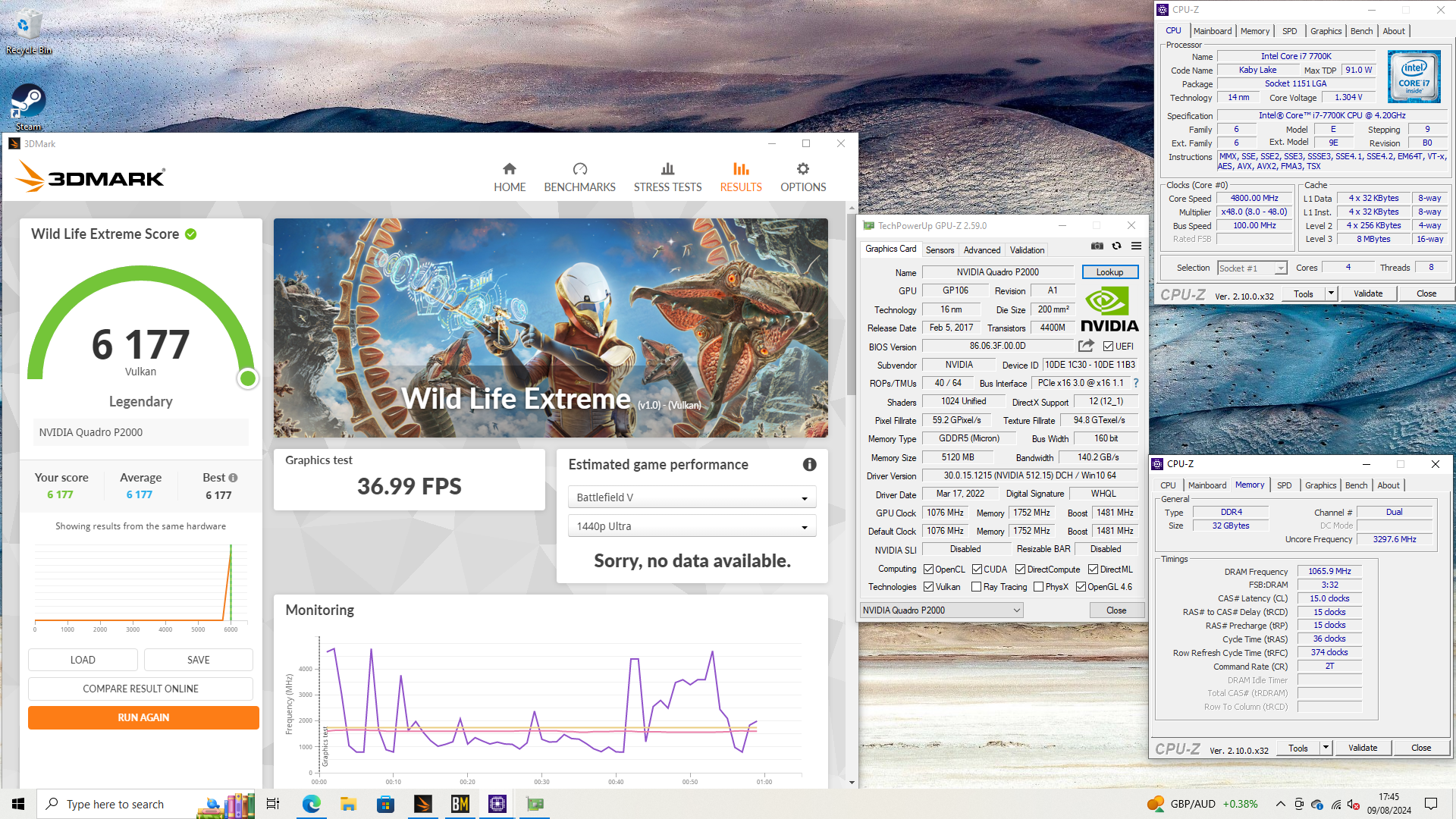Viewport: 1456px width, 819px height.
Task: Toggle the UEFI checkbox in GPU-Z
Action: pos(1108,347)
